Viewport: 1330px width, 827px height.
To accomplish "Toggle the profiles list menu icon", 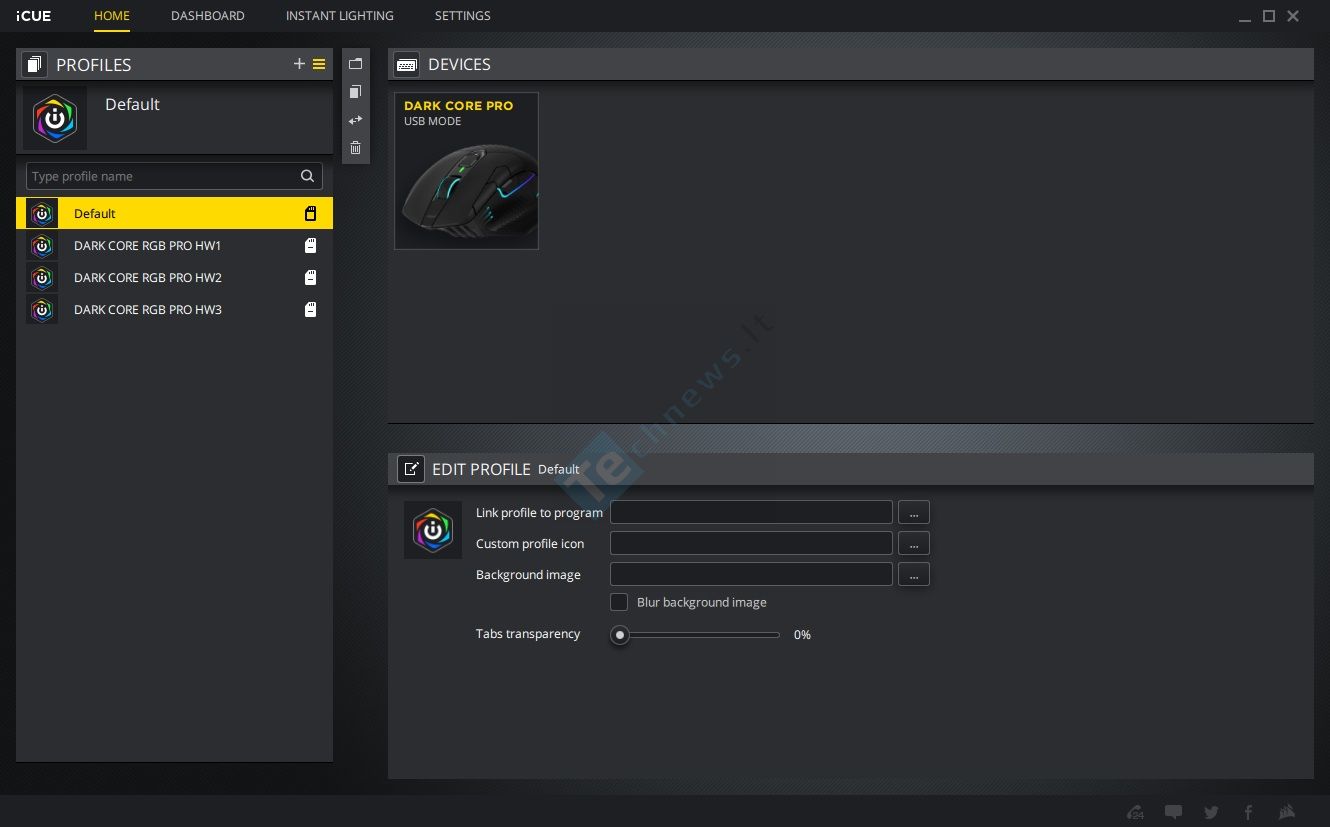I will click(x=319, y=64).
